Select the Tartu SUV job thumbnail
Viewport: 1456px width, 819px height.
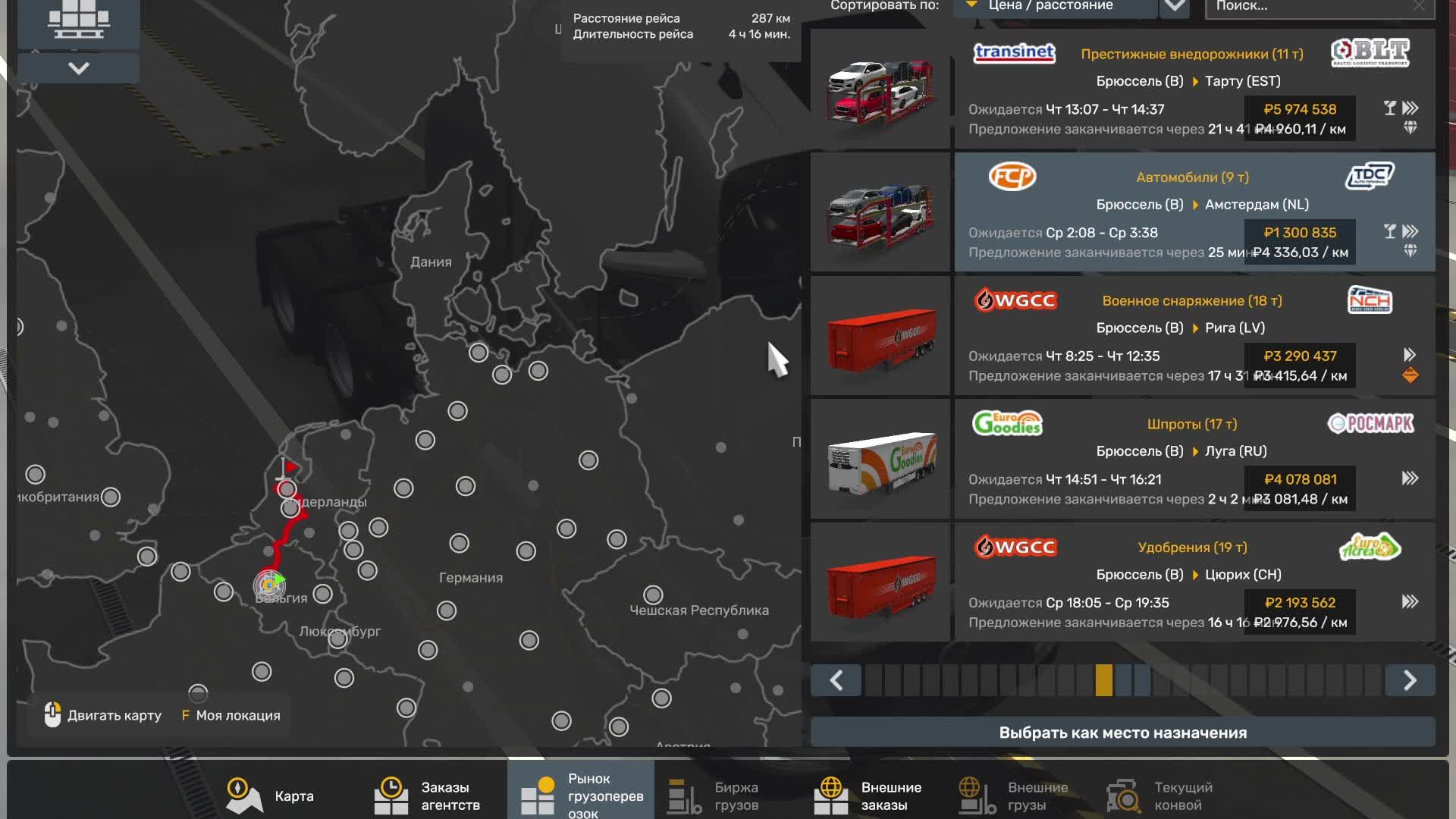(x=880, y=89)
